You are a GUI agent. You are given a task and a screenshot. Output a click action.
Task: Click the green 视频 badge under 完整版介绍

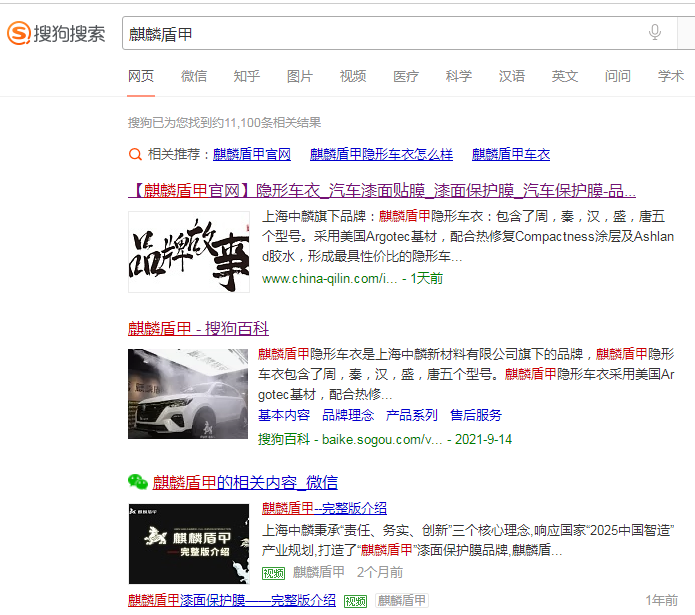273,573
